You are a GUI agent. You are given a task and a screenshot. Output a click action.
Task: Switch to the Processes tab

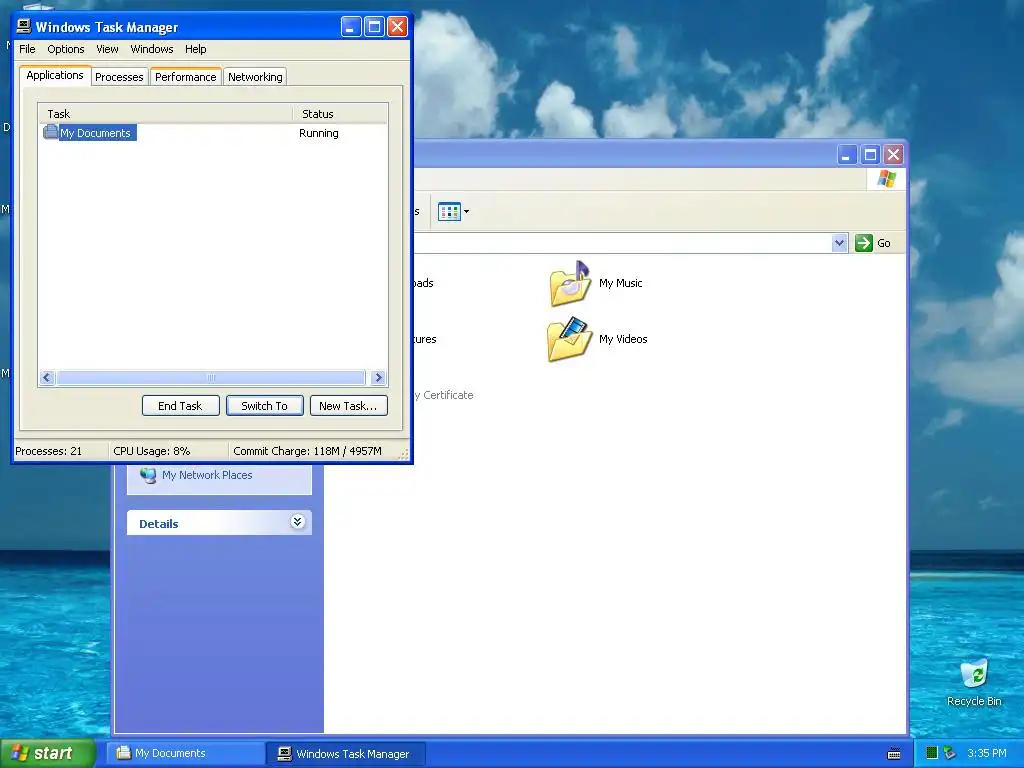[x=119, y=77]
